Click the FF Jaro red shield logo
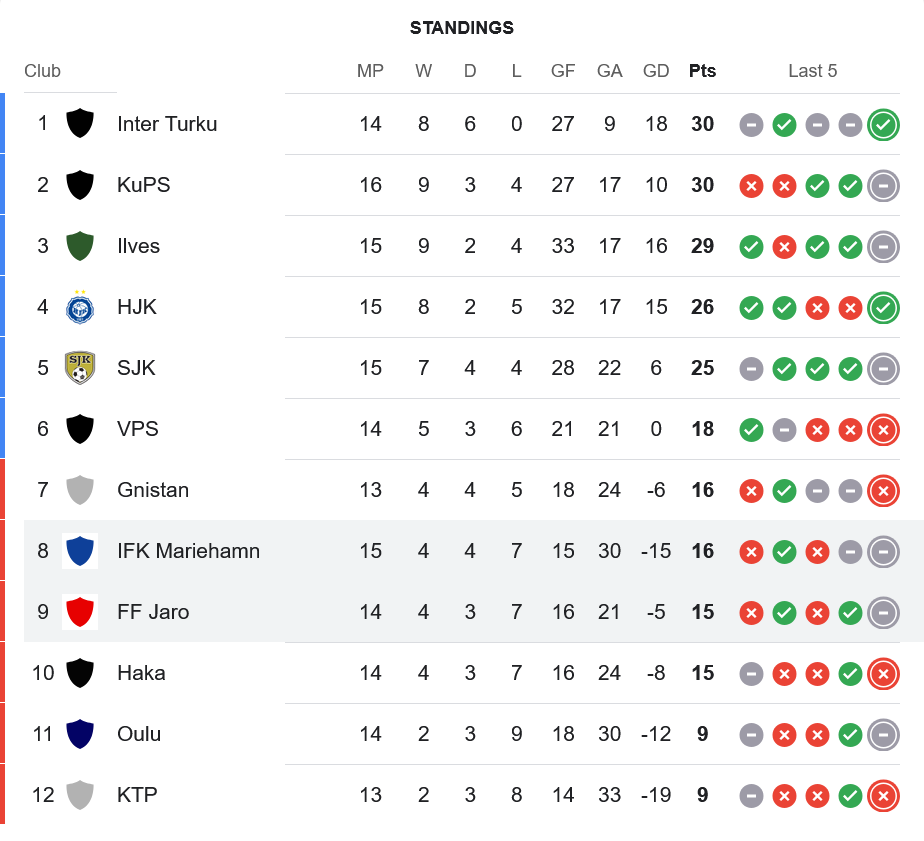This screenshot has width=924, height=841. tap(80, 612)
